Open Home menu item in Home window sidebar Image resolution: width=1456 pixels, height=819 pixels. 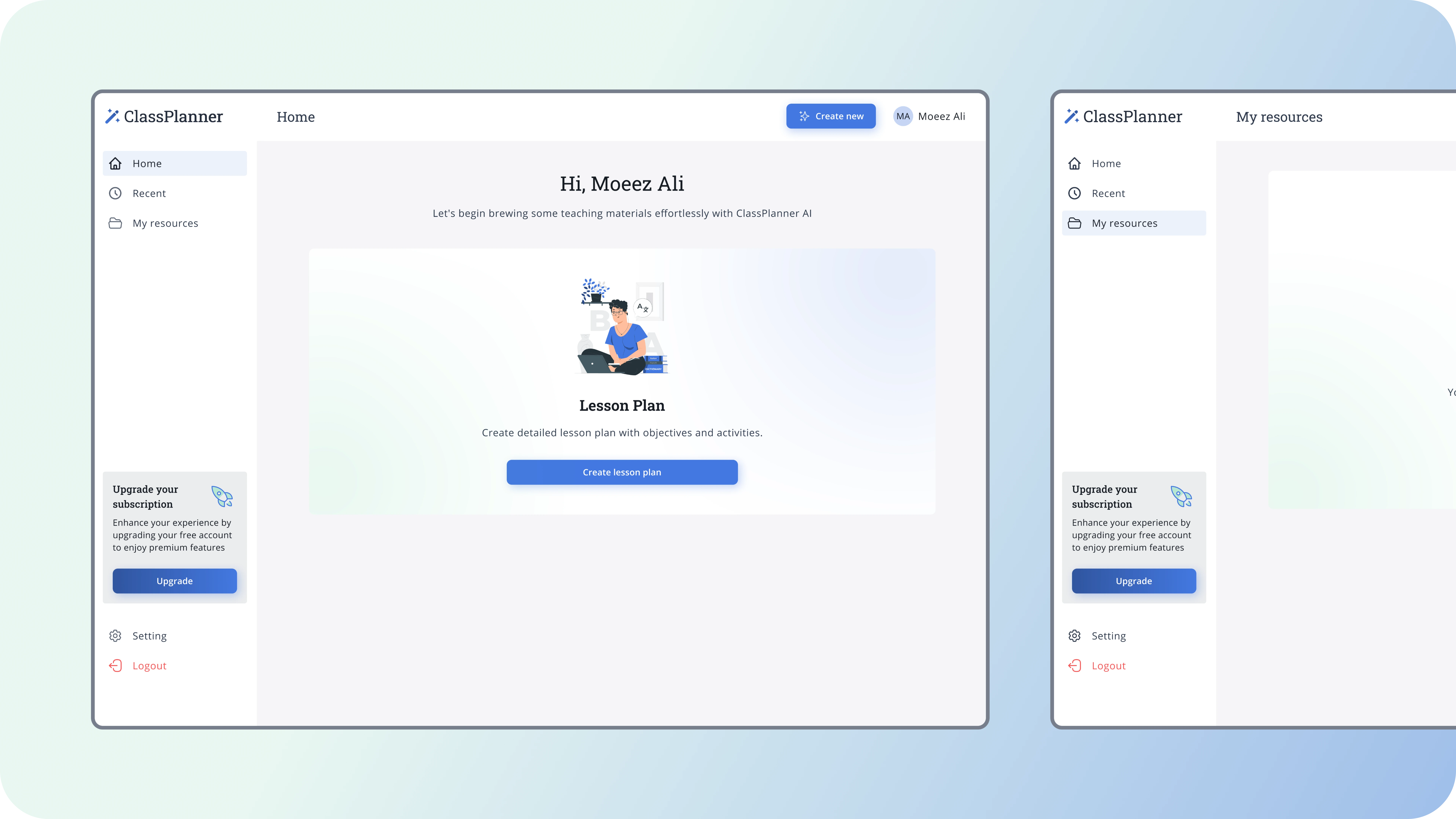175,163
